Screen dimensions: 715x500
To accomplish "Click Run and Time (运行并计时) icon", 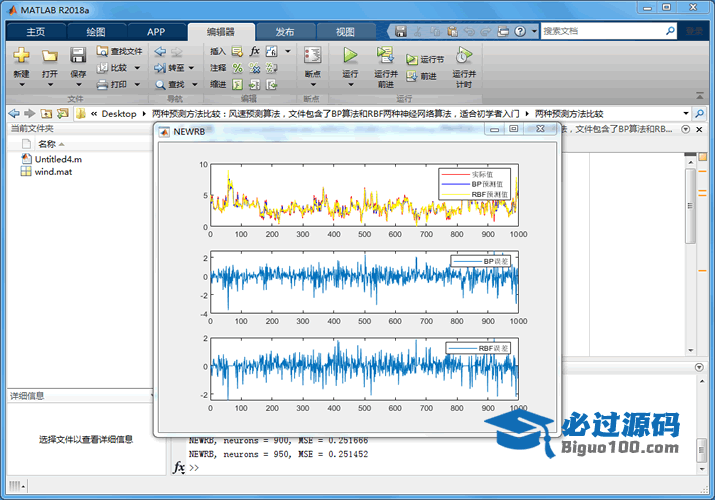I will point(464,55).
